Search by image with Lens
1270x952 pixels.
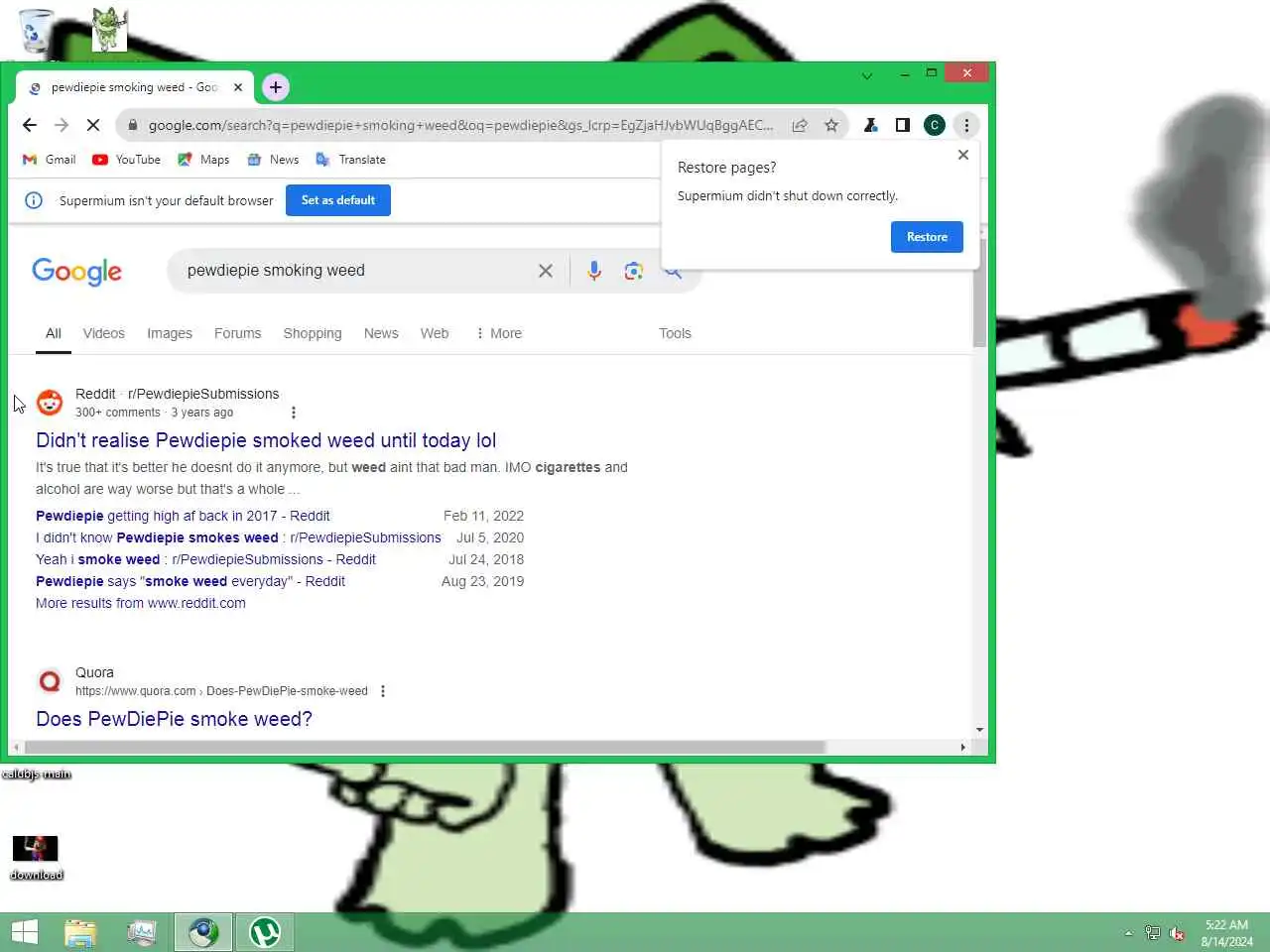click(x=633, y=271)
